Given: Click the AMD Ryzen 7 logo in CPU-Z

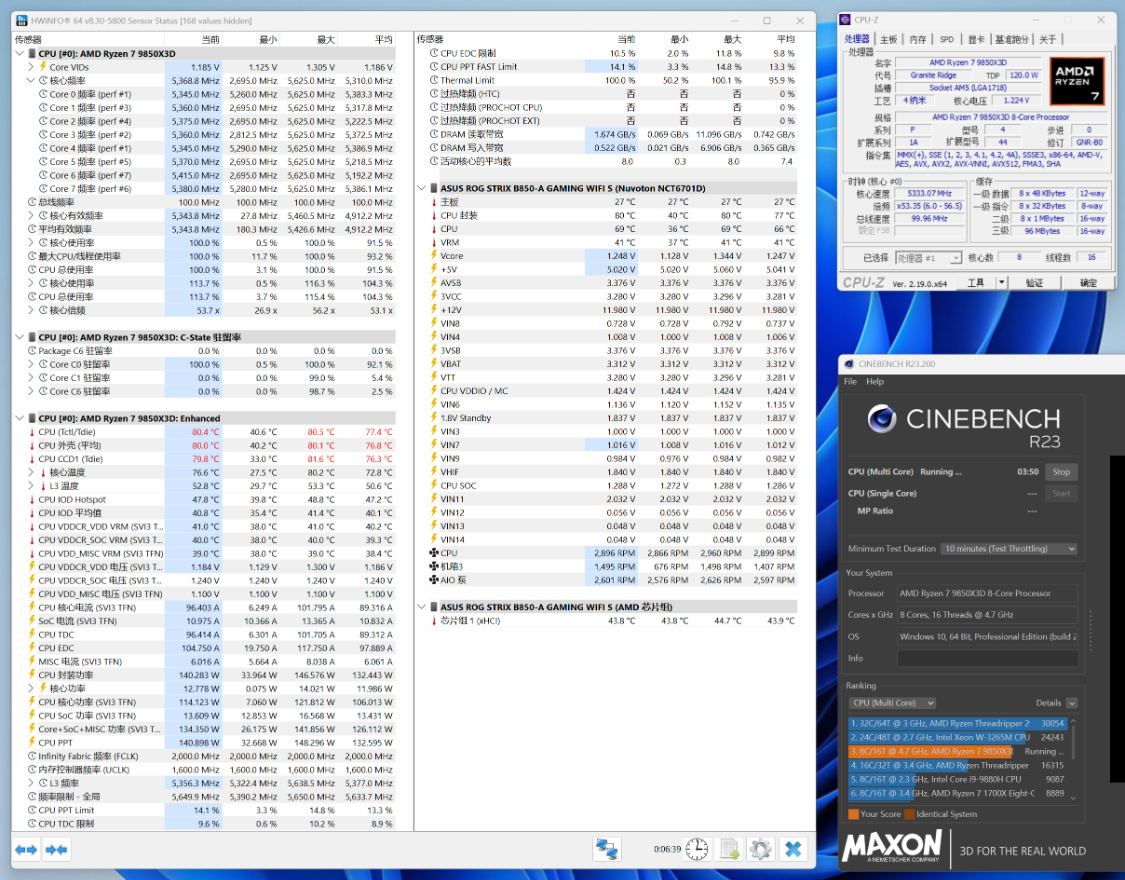Looking at the screenshot, I should coord(1075,82).
